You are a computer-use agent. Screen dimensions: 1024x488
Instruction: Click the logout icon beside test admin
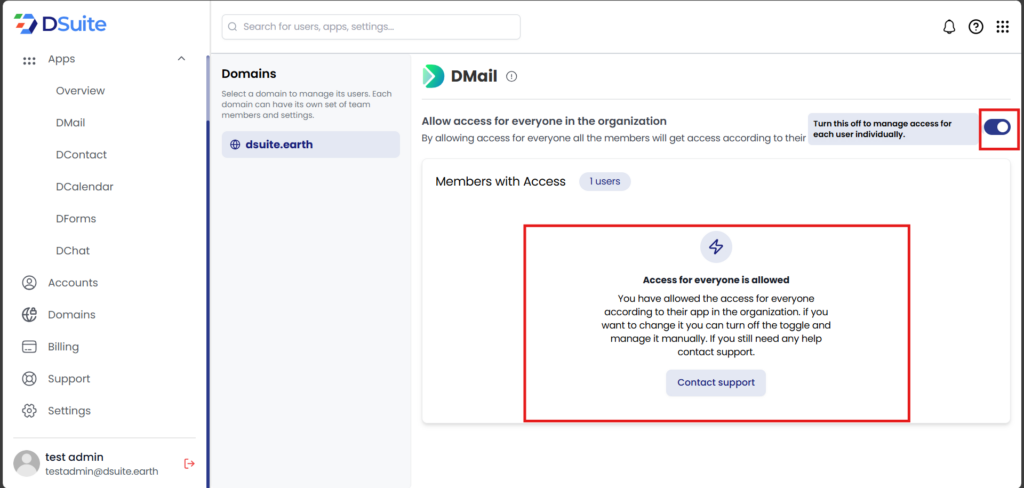188,463
